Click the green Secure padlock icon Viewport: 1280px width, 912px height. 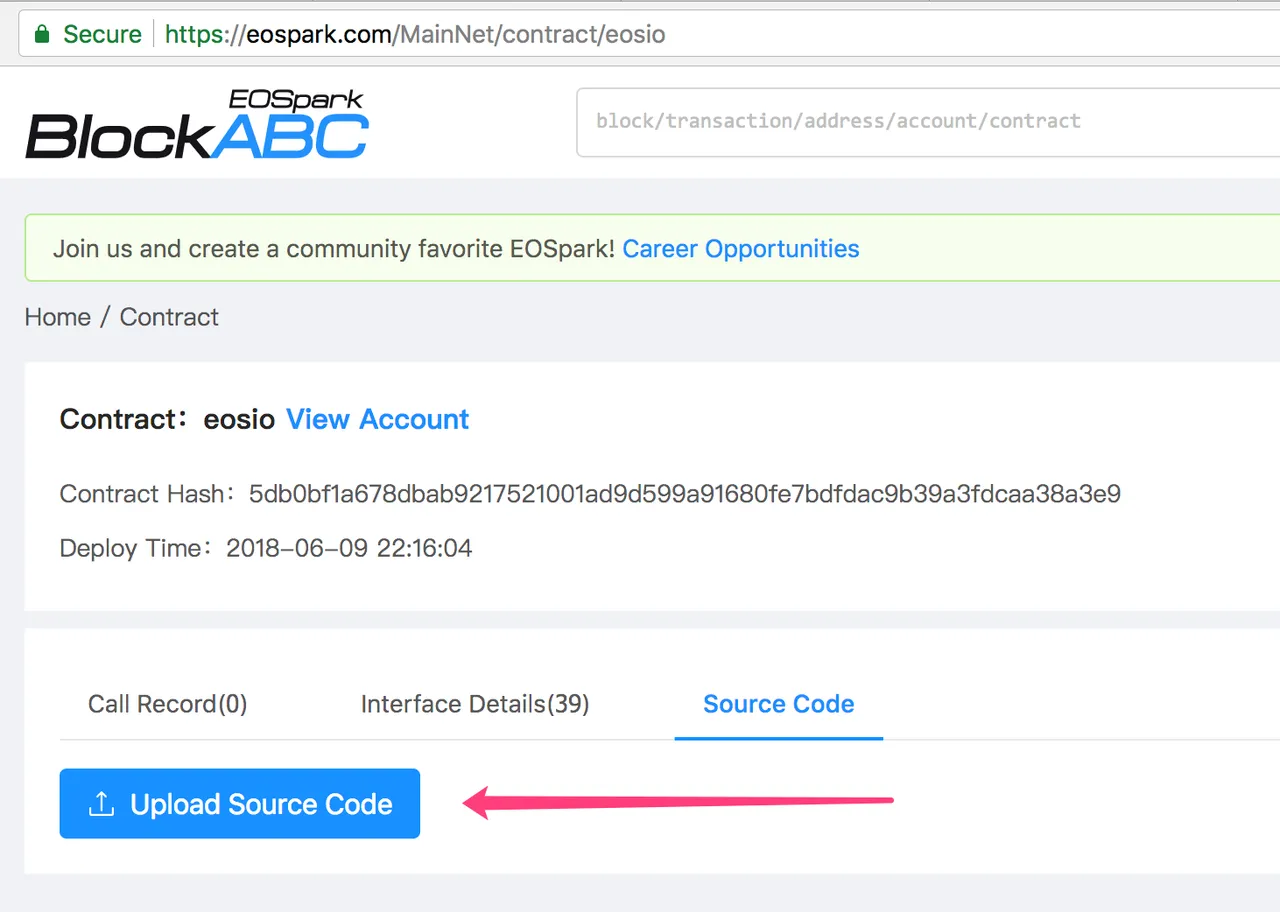(41, 35)
